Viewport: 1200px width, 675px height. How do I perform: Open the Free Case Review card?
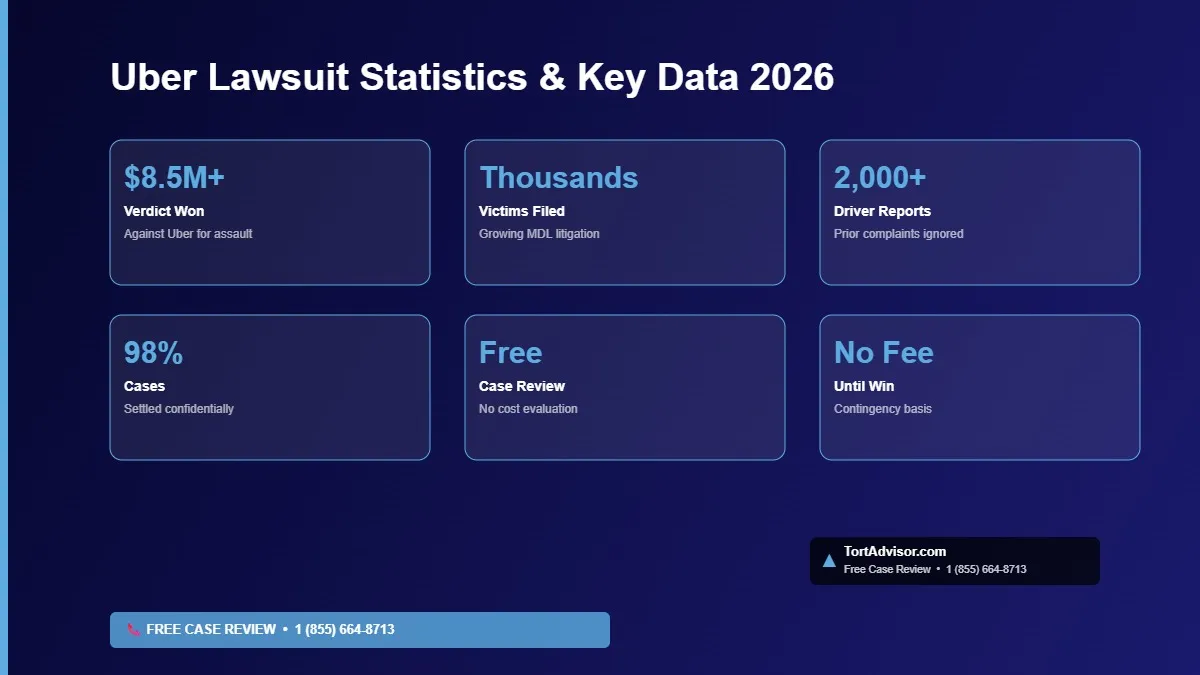pos(625,387)
